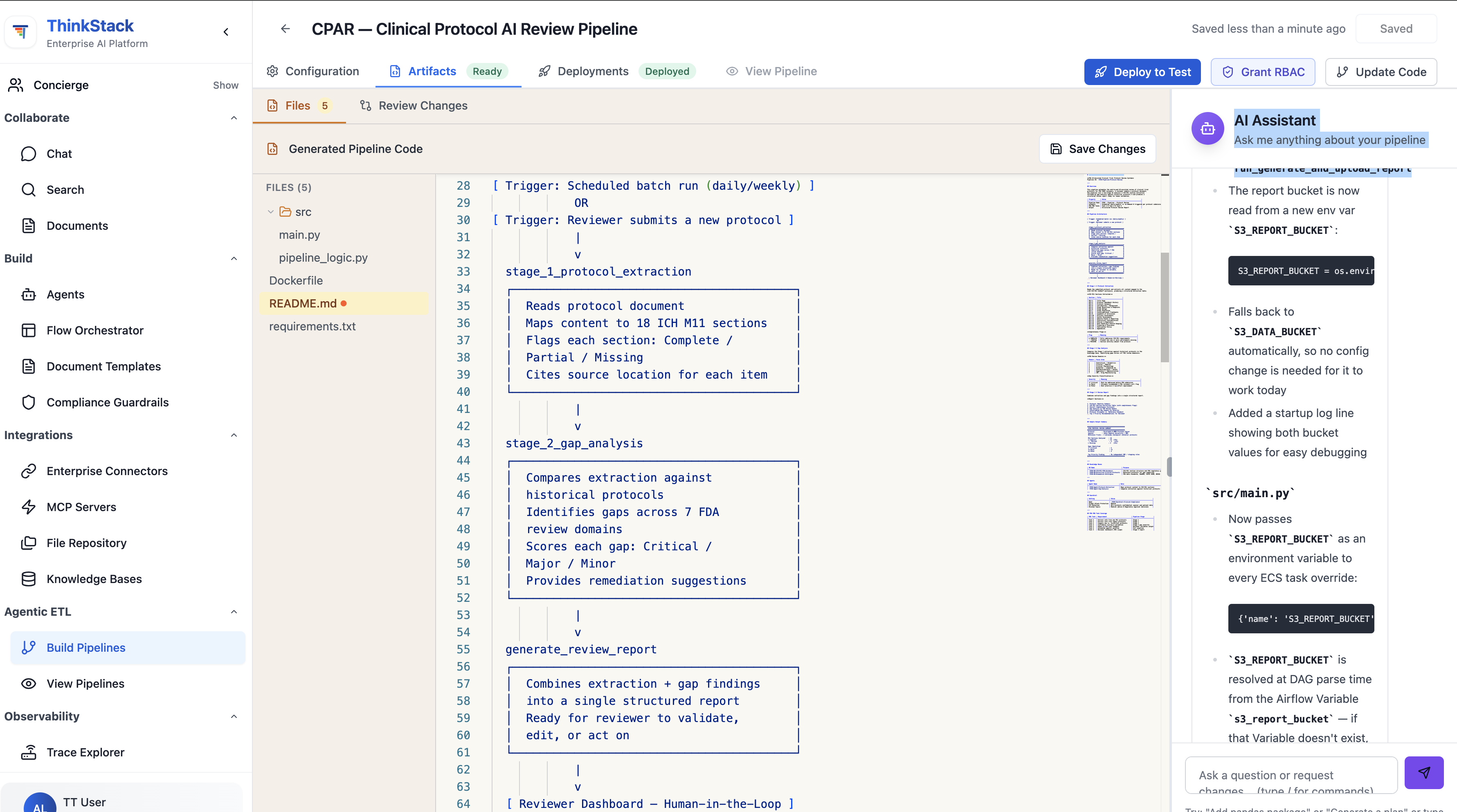
Task: Switch to the Configuration tab
Action: click(313, 71)
